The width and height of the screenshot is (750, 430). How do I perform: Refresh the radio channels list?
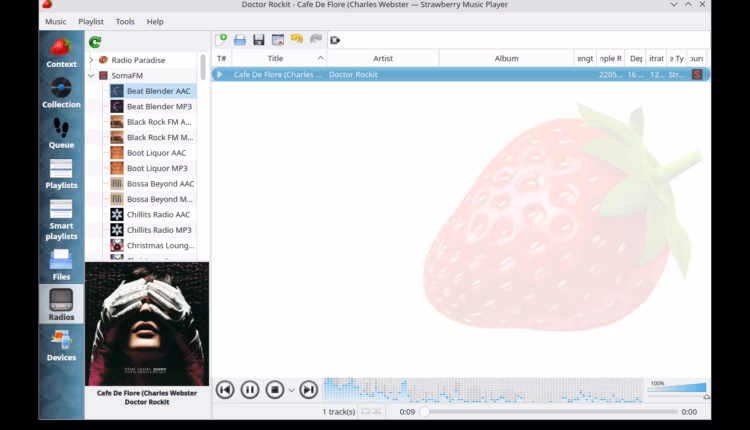tap(95, 42)
